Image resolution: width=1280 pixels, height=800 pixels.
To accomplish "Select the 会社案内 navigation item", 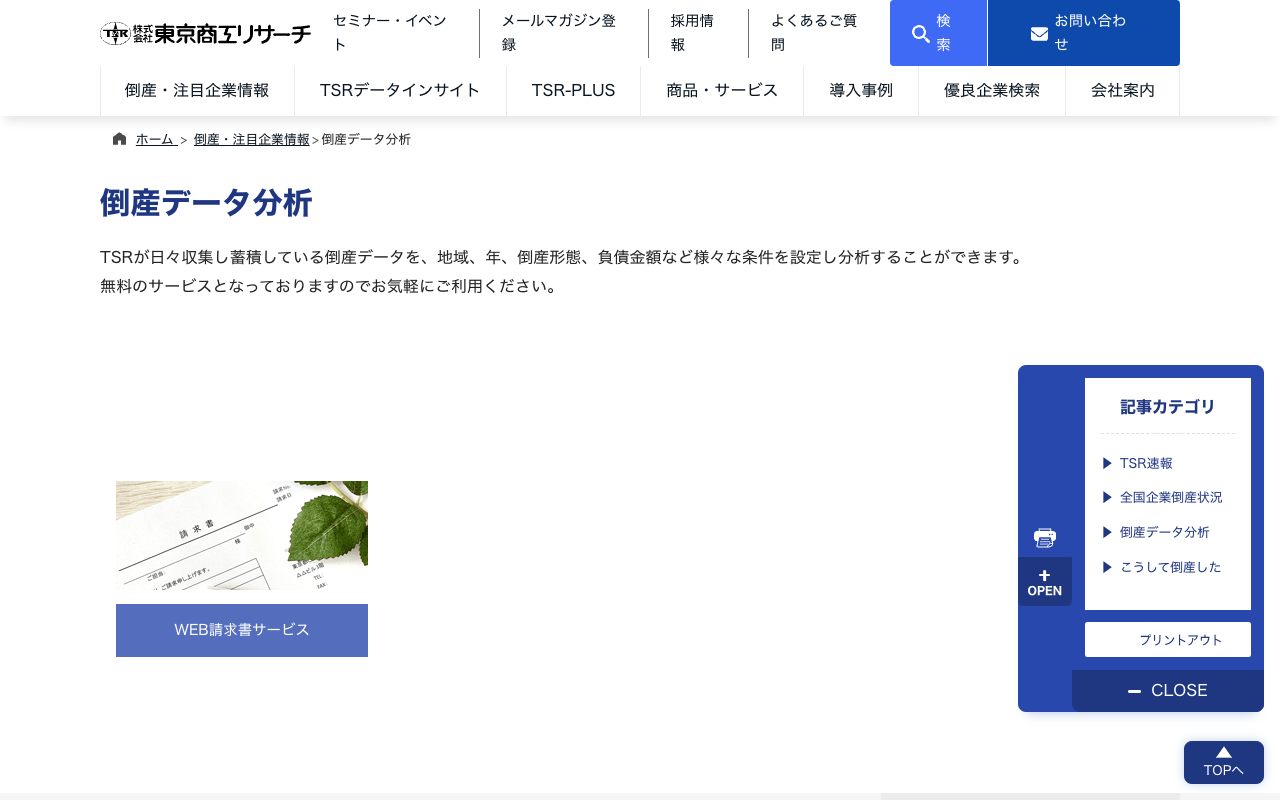I will pos(1122,90).
